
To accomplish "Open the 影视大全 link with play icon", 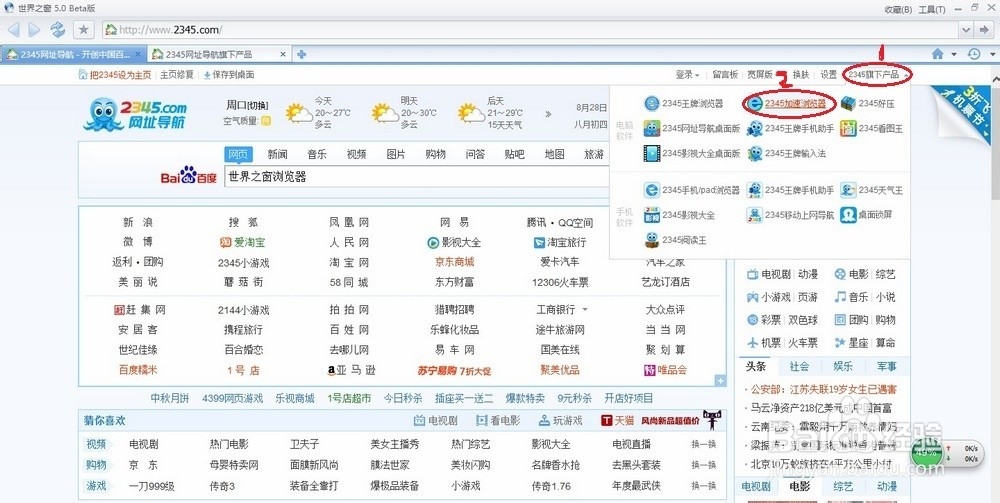I will (454, 242).
